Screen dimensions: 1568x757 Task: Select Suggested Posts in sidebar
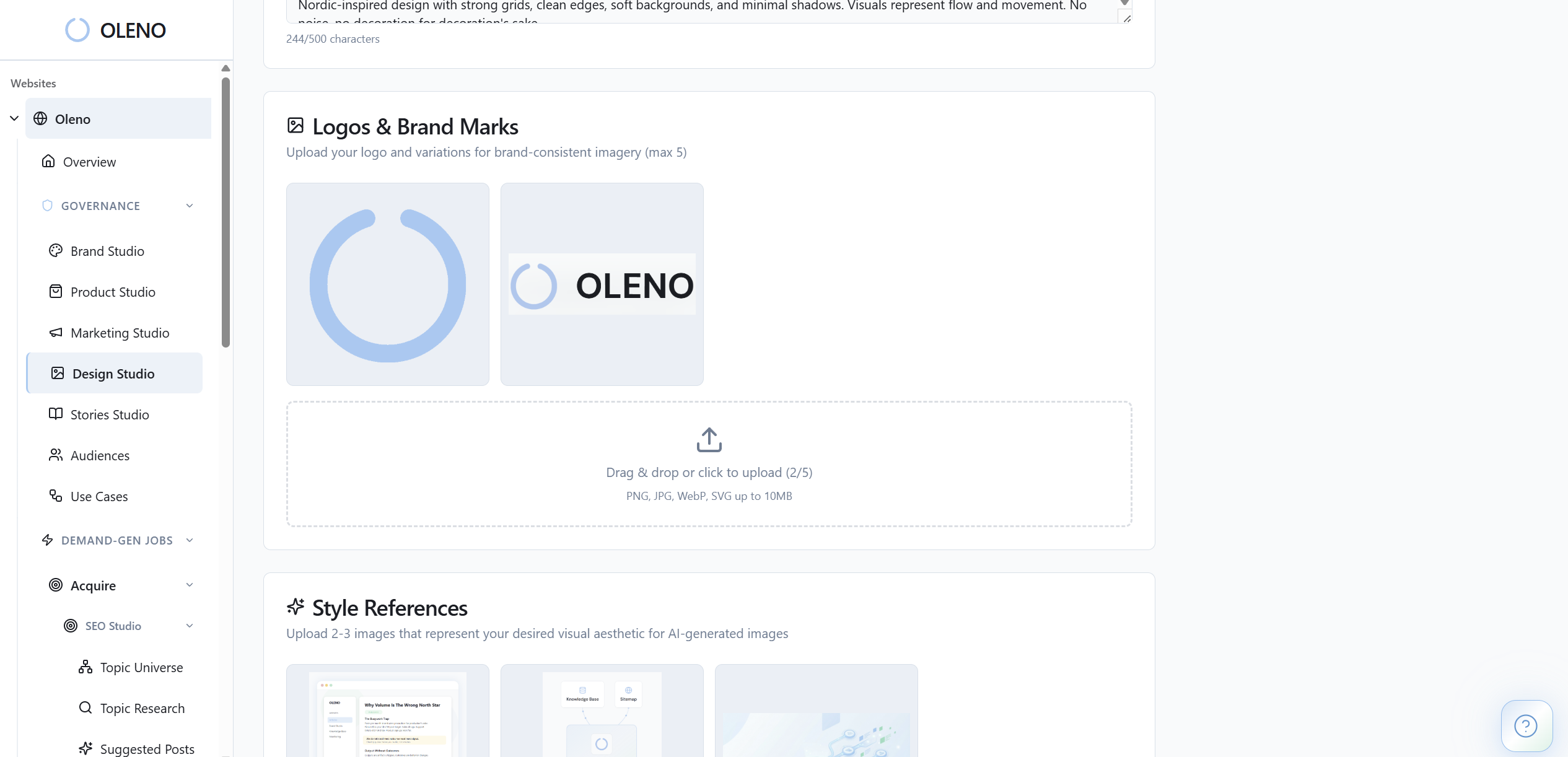click(x=147, y=749)
